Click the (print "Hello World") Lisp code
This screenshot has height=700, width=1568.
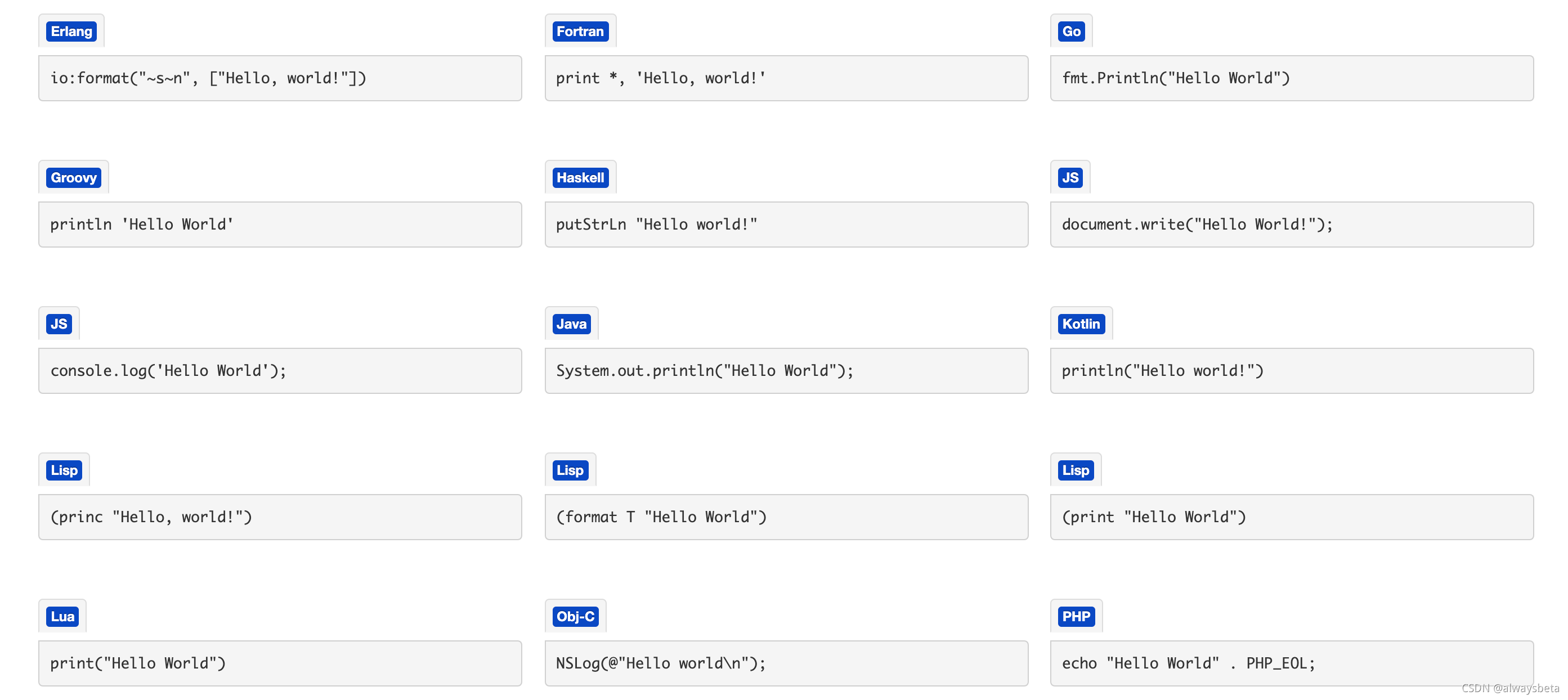(1292, 517)
